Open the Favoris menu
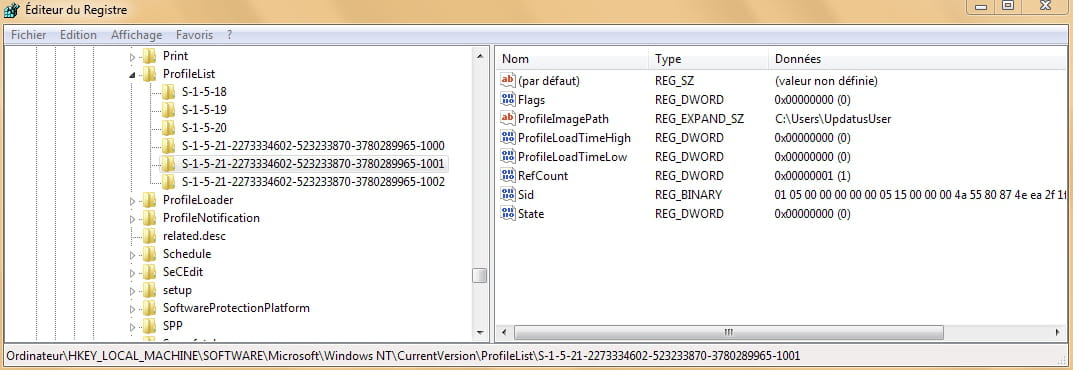The width and height of the screenshot is (1073, 370). [x=194, y=35]
